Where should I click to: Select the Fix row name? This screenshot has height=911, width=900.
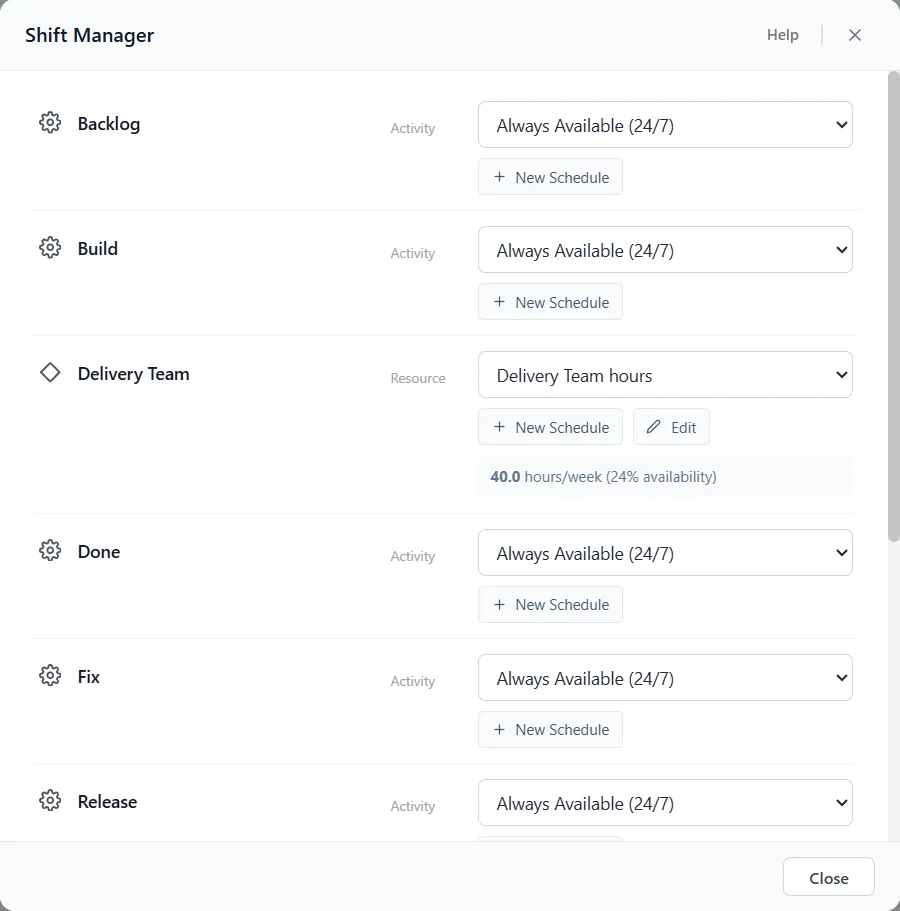pos(88,676)
